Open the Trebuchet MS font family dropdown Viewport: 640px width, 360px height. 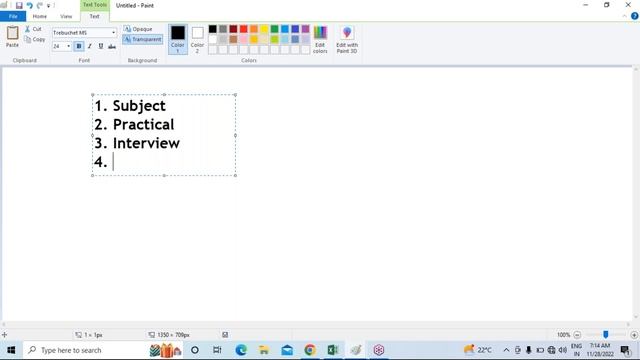pos(113,33)
